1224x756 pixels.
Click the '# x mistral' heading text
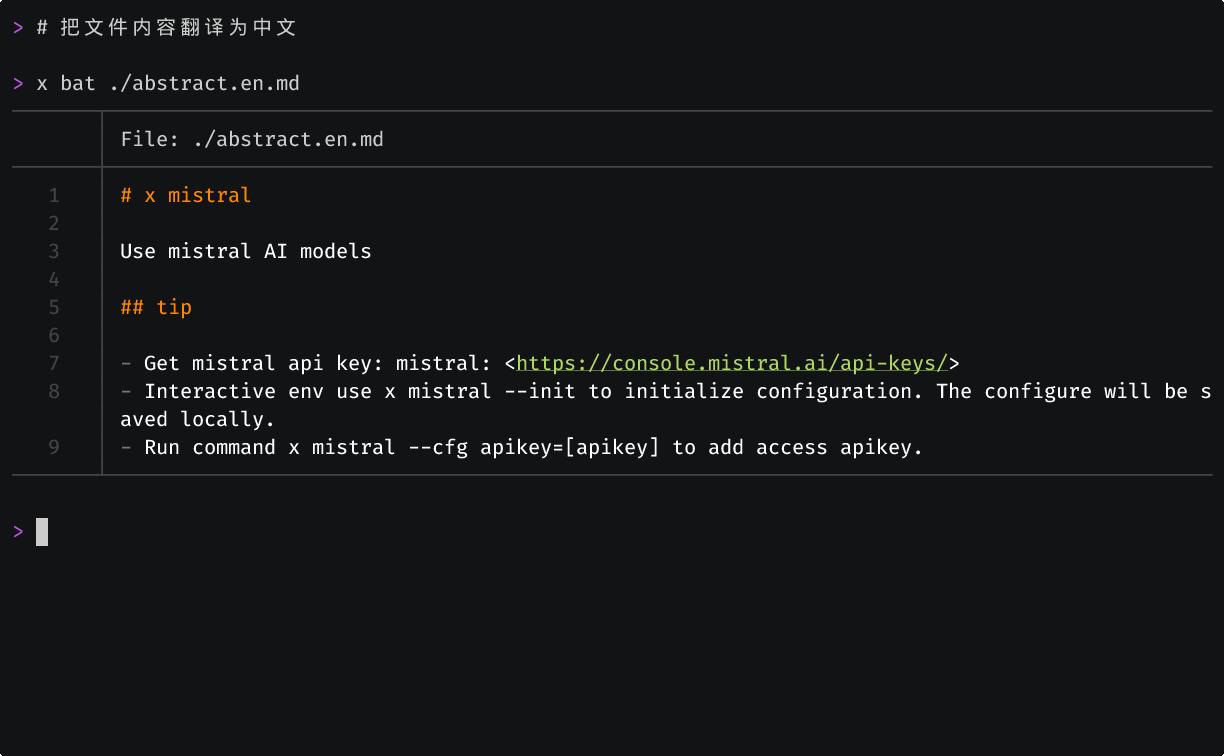(186, 195)
